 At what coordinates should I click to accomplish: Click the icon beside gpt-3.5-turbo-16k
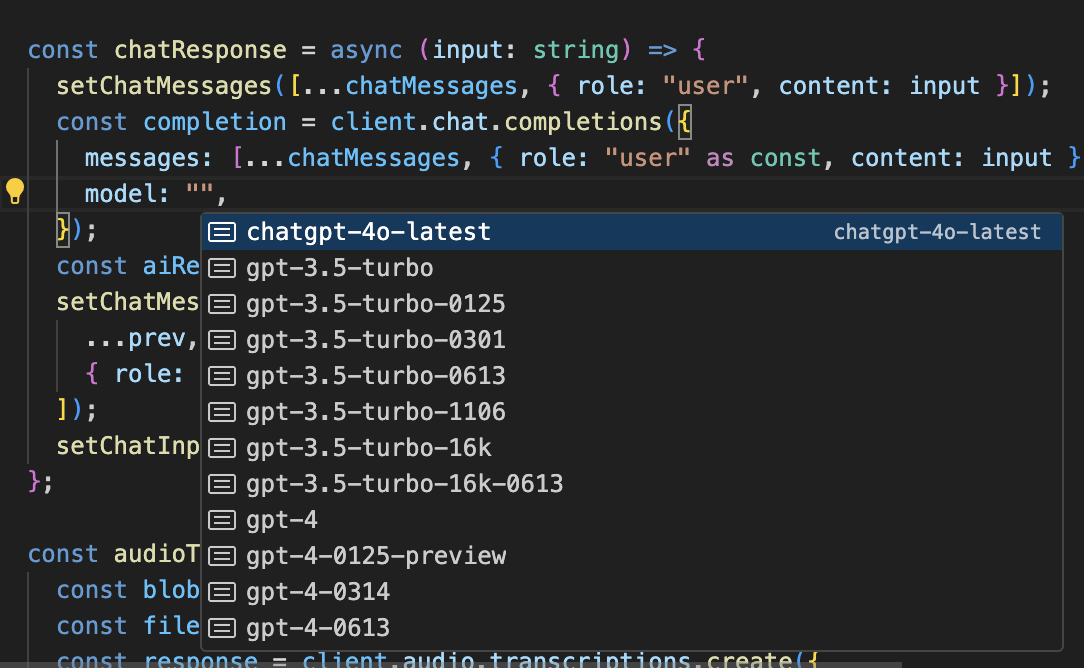point(222,447)
